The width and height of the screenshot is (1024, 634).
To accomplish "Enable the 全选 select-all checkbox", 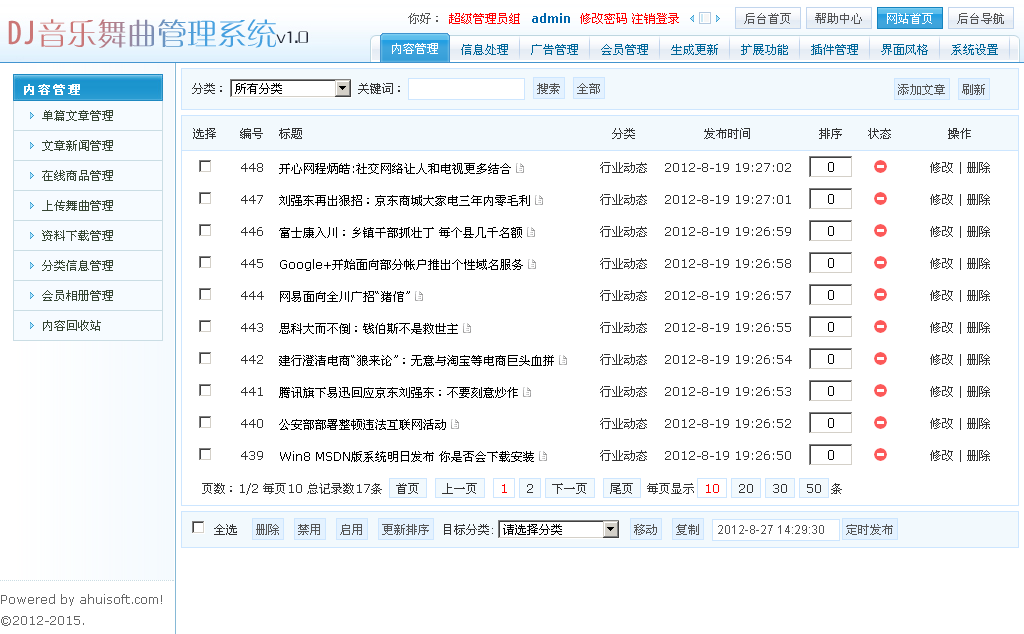I will pyautogui.click(x=198, y=528).
